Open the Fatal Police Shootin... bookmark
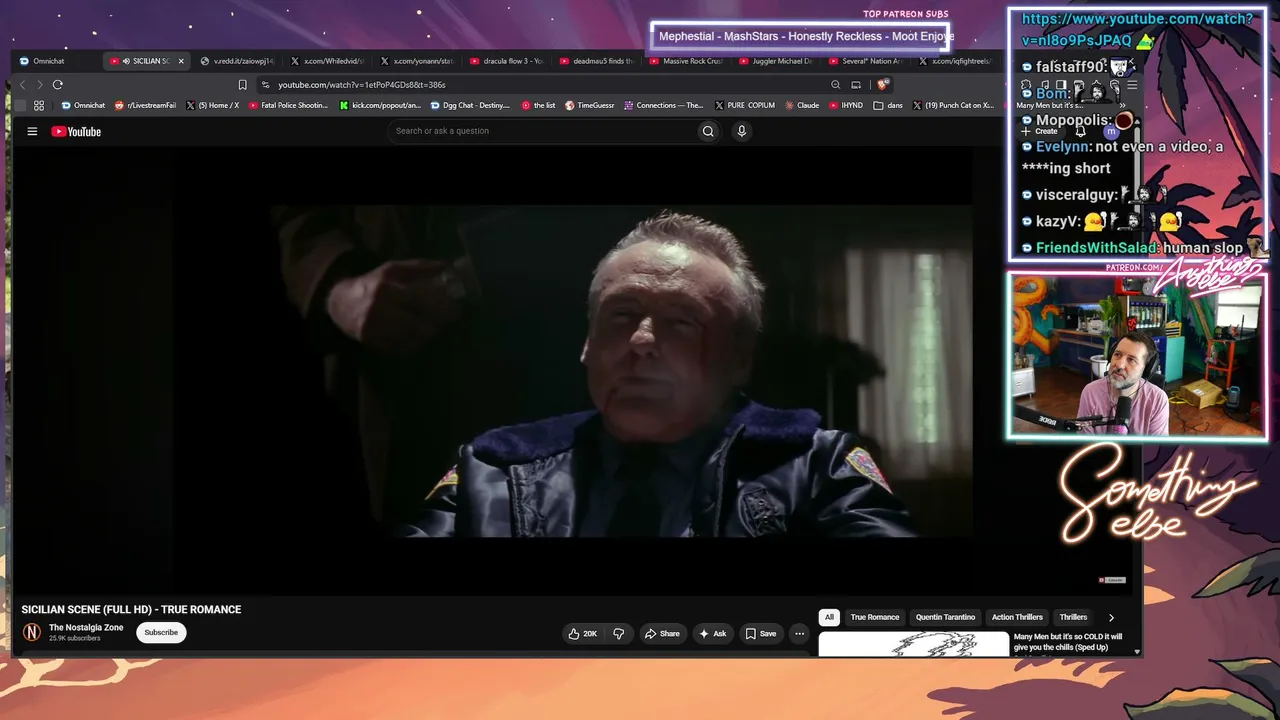This screenshot has height=720, width=1280. coord(288,105)
